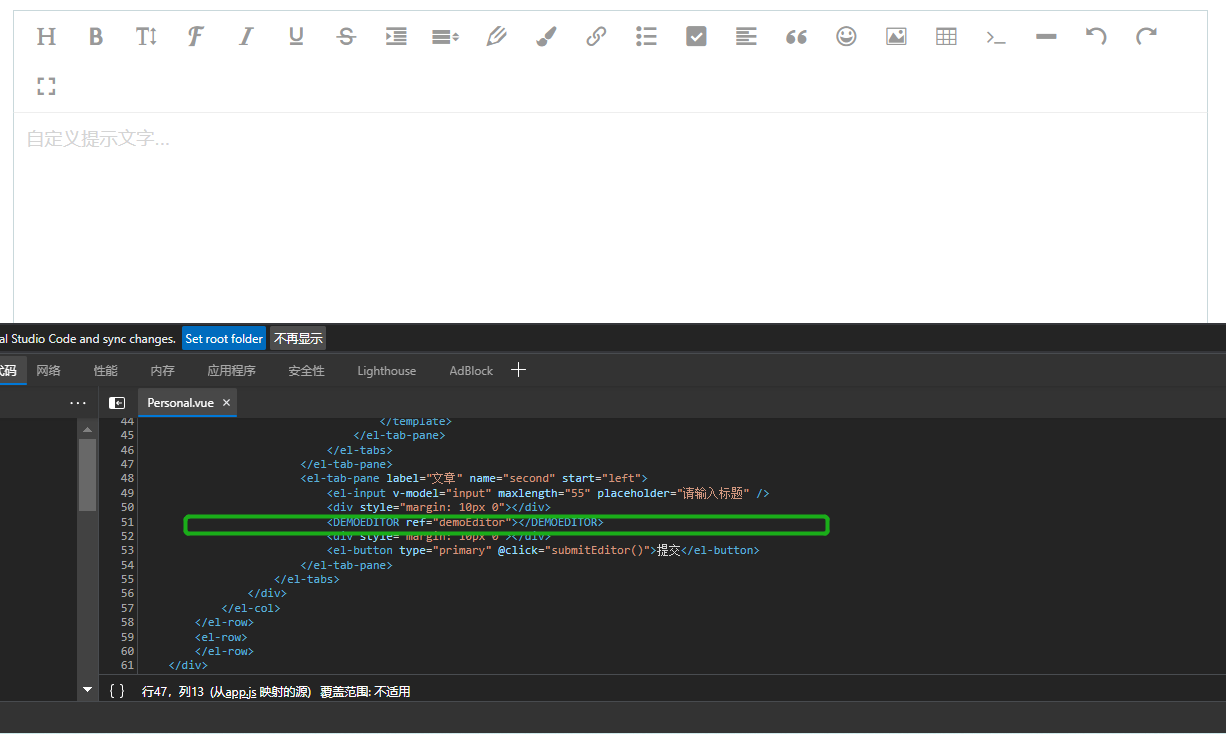Click the scroll down arrow in navigator
Image resolution: width=1226 pixels, height=734 pixels.
click(x=88, y=690)
